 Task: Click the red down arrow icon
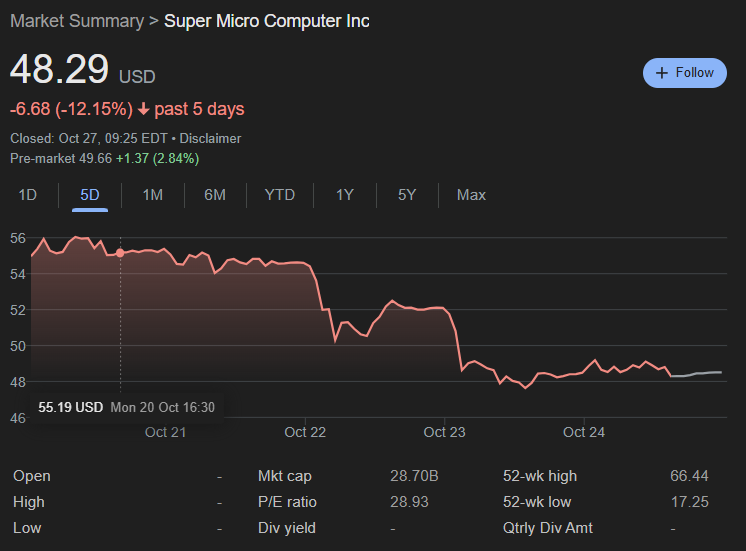(x=144, y=109)
